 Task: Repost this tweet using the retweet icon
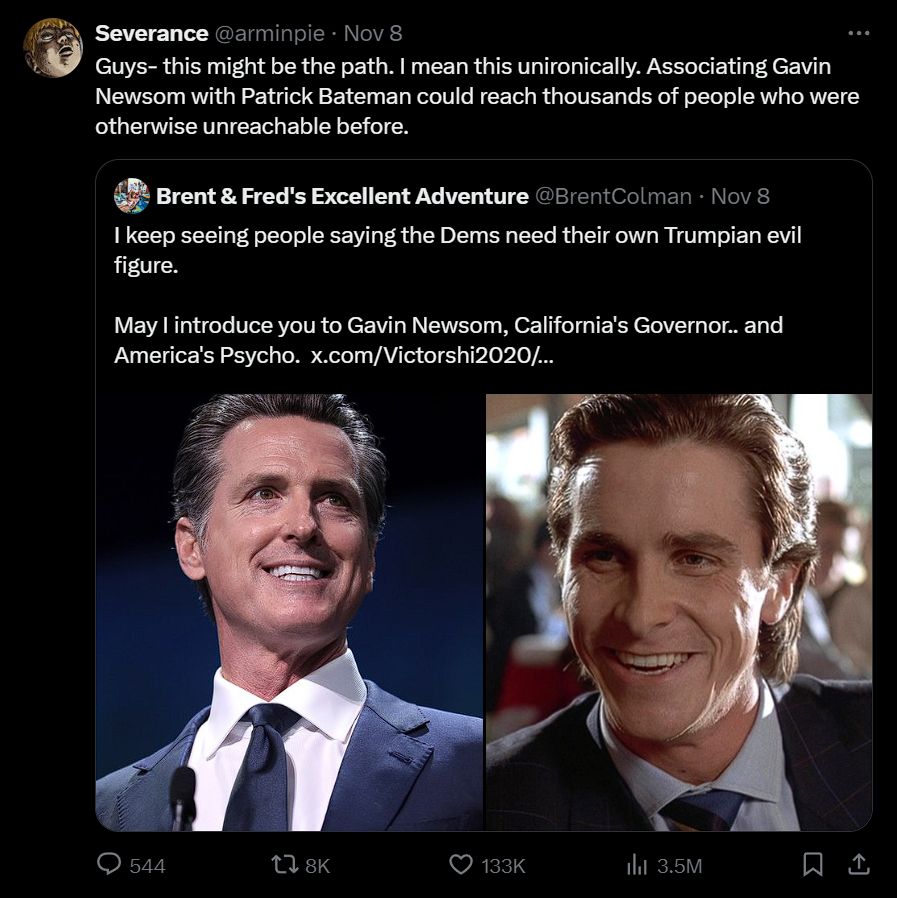click(x=284, y=865)
